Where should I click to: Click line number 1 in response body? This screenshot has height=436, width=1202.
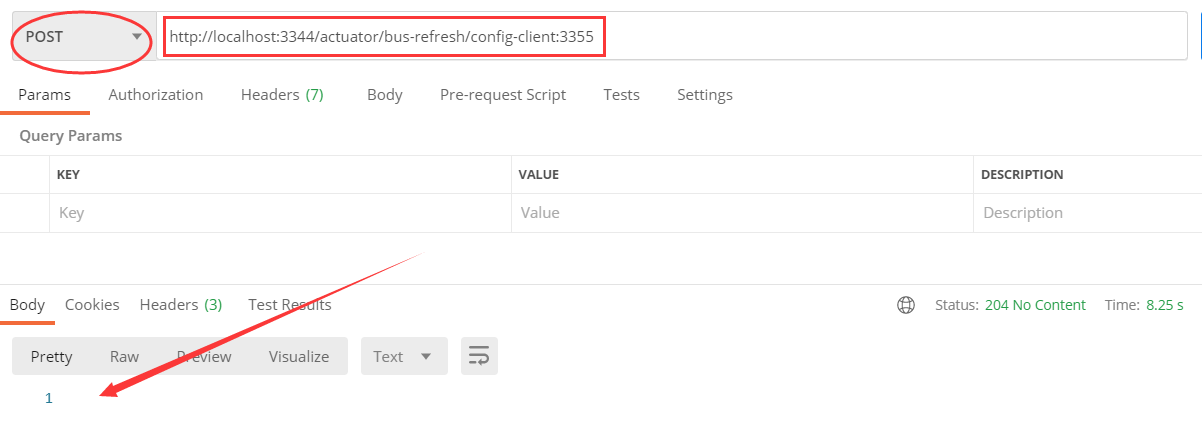[x=48, y=398]
